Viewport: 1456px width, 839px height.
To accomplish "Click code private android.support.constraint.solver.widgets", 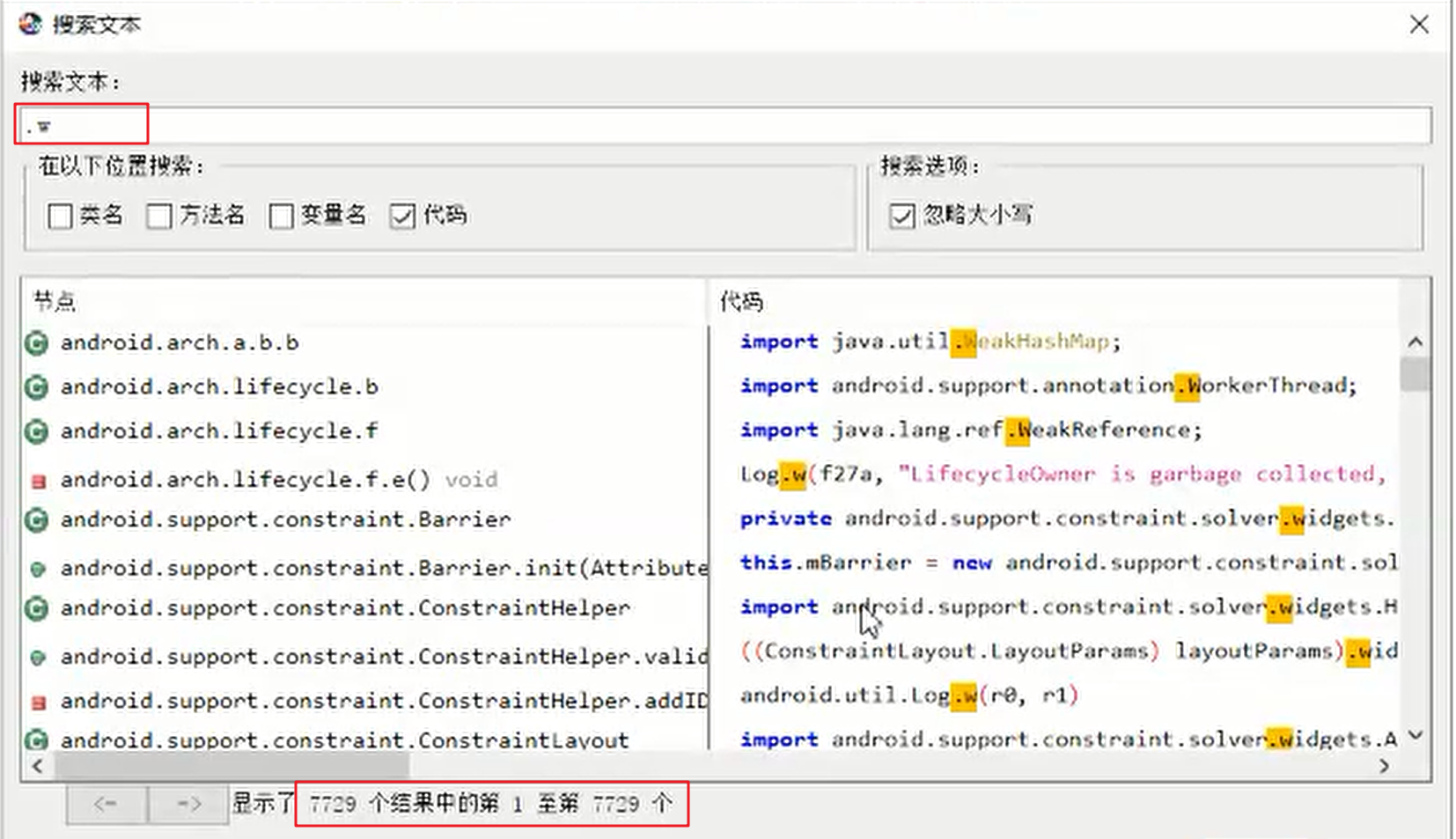I will tap(1068, 519).
